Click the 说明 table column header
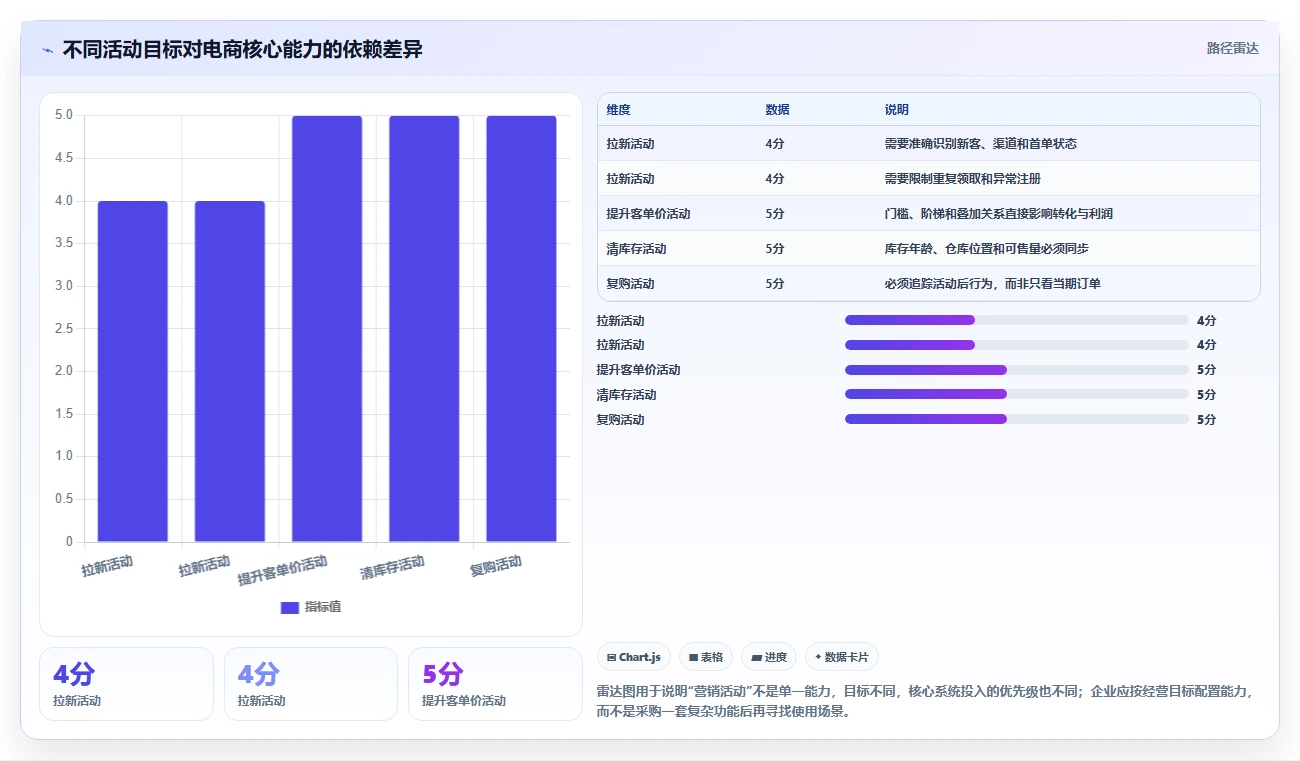 pyautogui.click(x=896, y=110)
